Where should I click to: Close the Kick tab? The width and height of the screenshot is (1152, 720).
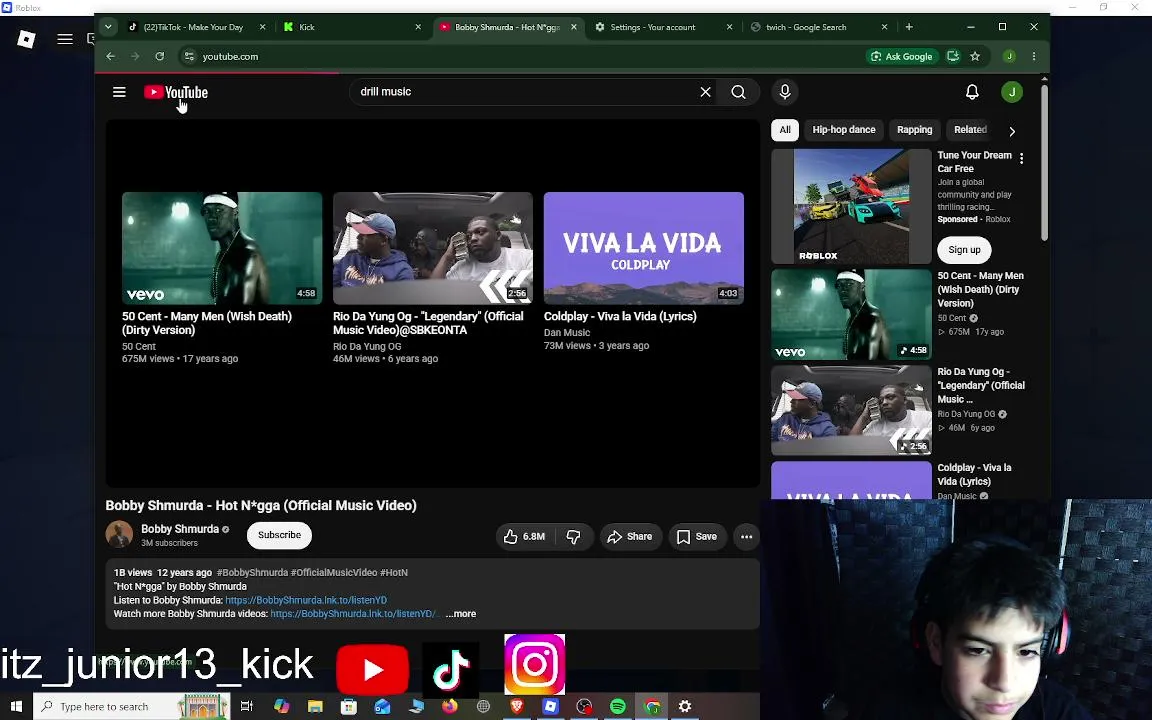pyautogui.click(x=418, y=26)
